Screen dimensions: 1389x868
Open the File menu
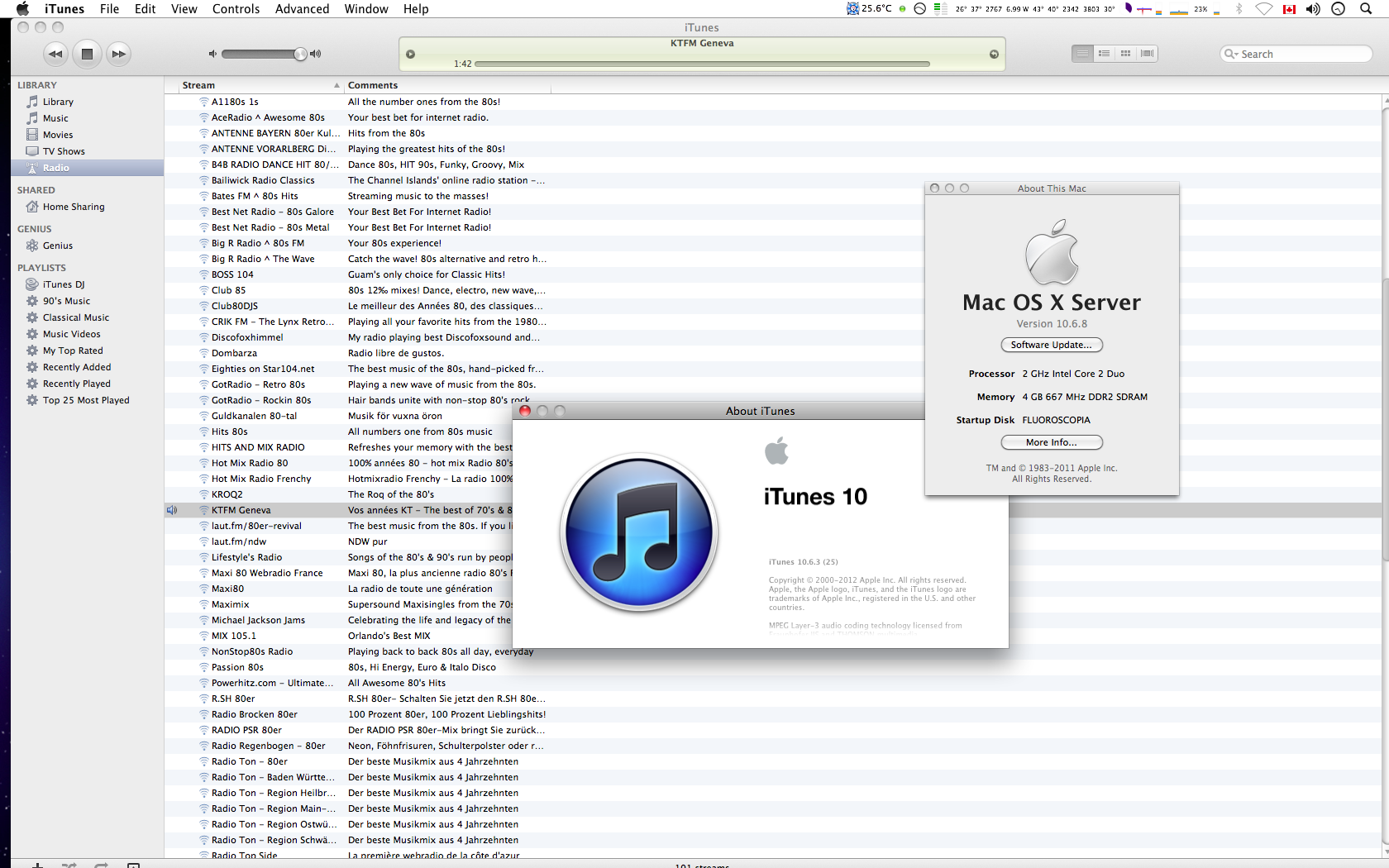[109, 9]
